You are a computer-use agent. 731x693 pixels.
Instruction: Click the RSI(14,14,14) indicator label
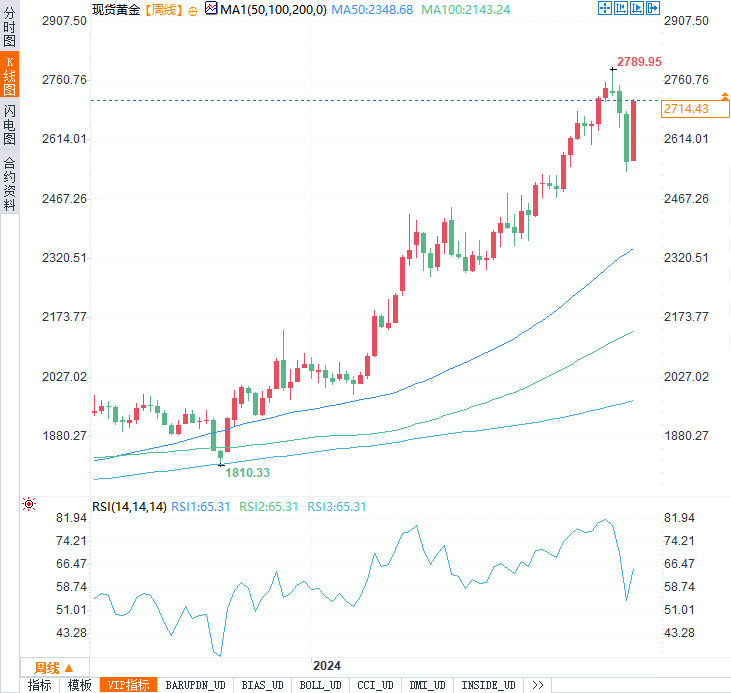129,507
